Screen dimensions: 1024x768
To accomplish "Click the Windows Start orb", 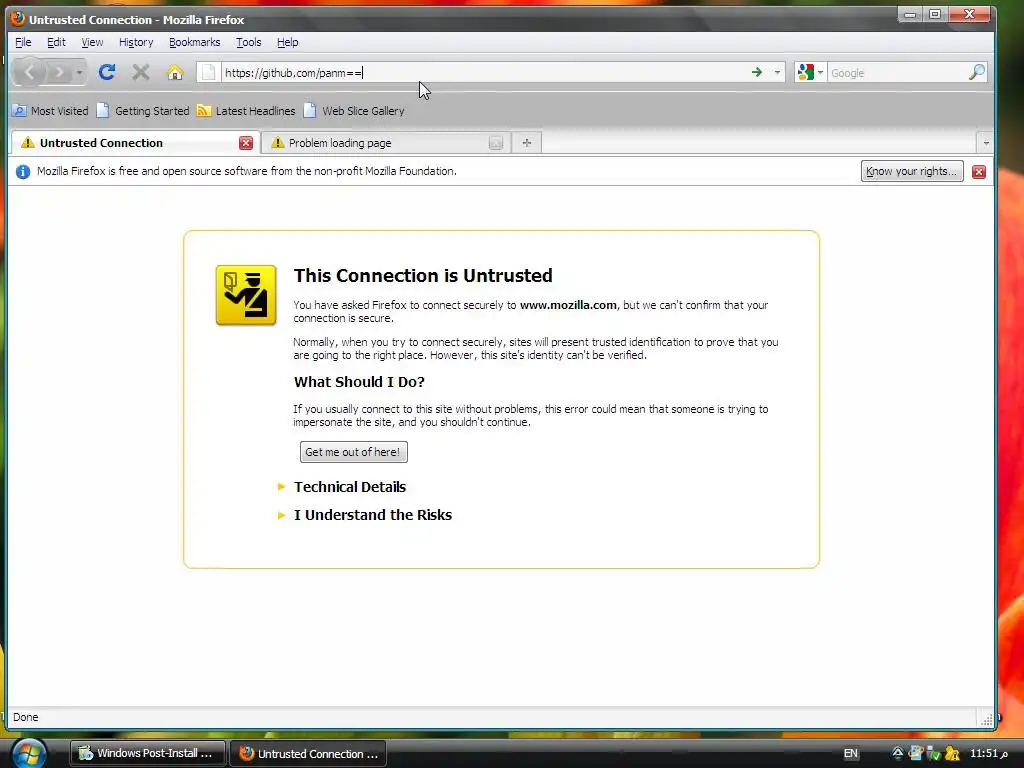I will [x=29, y=754].
